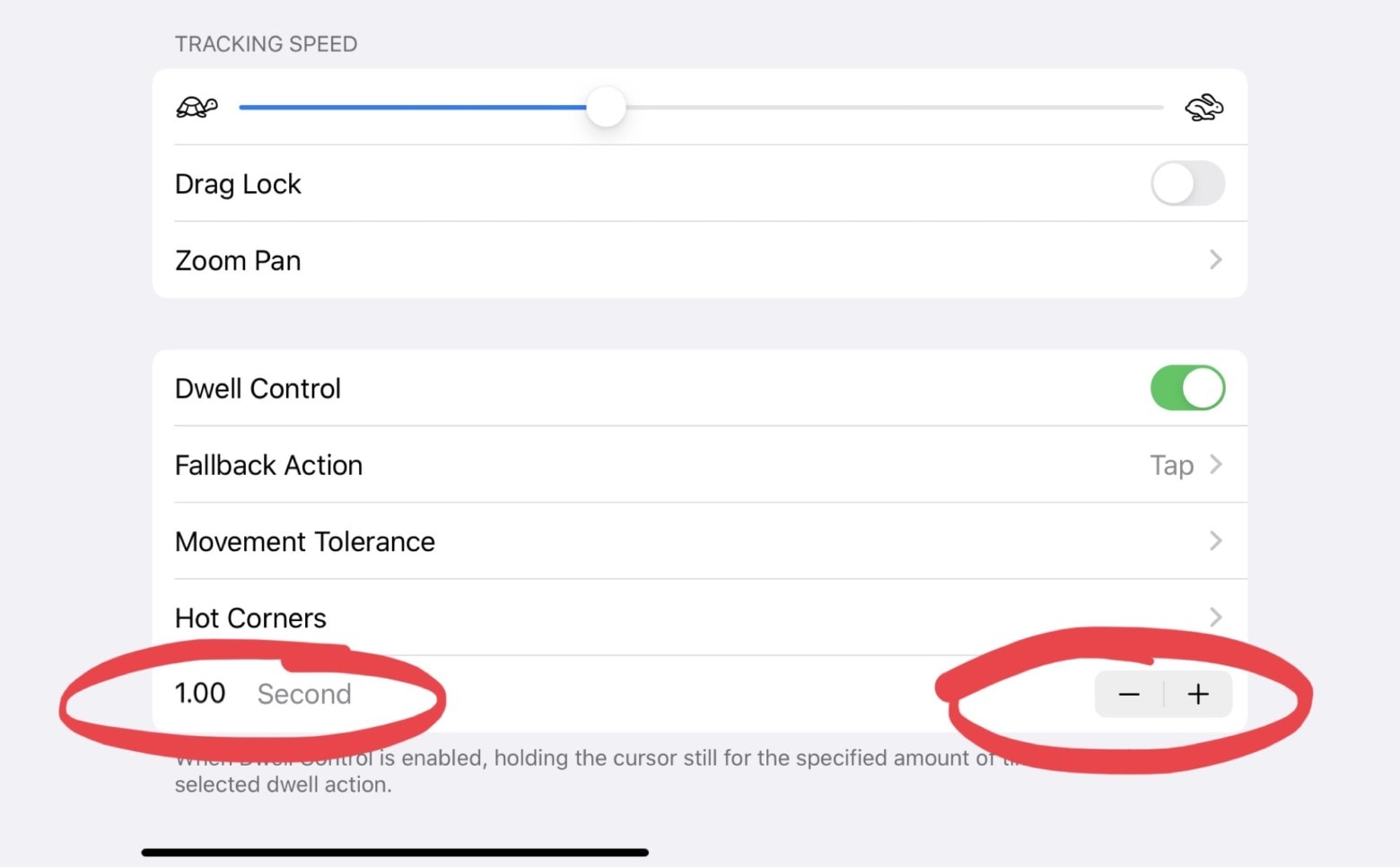The height and width of the screenshot is (867, 1400).
Task: Click the Dwell Control row label
Action: tap(258, 388)
